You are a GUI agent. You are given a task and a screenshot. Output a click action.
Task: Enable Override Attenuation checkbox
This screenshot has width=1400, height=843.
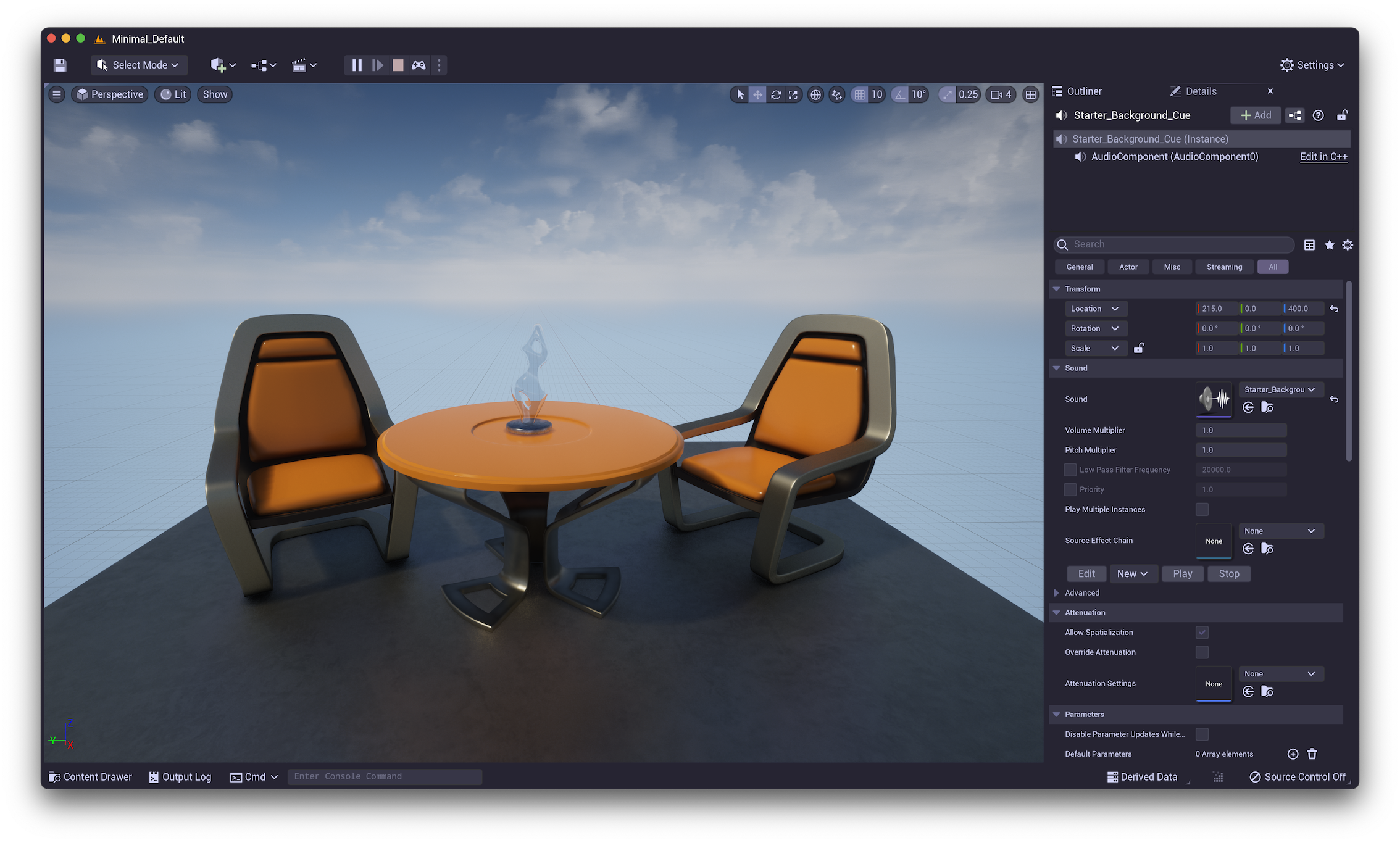(x=1201, y=652)
